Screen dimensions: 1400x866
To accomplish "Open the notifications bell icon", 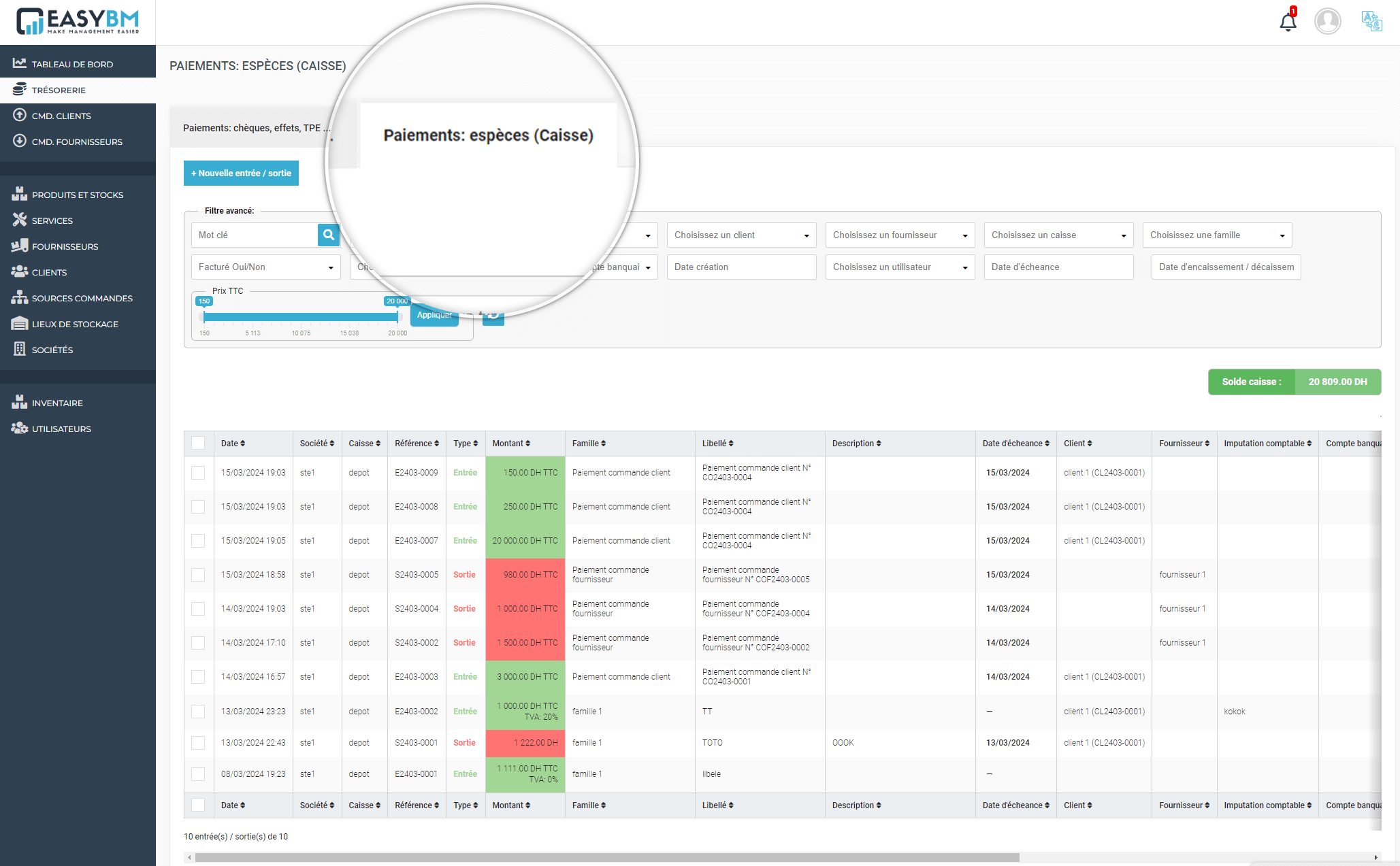I will (x=1288, y=21).
